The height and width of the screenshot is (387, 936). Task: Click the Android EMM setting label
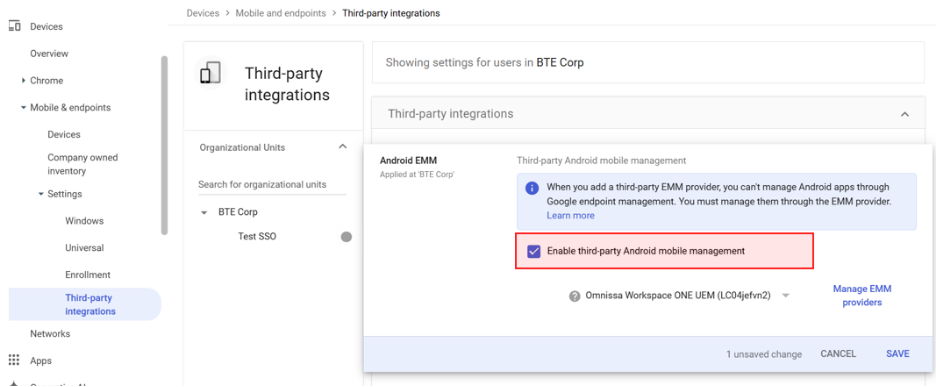(x=408, y=161)
